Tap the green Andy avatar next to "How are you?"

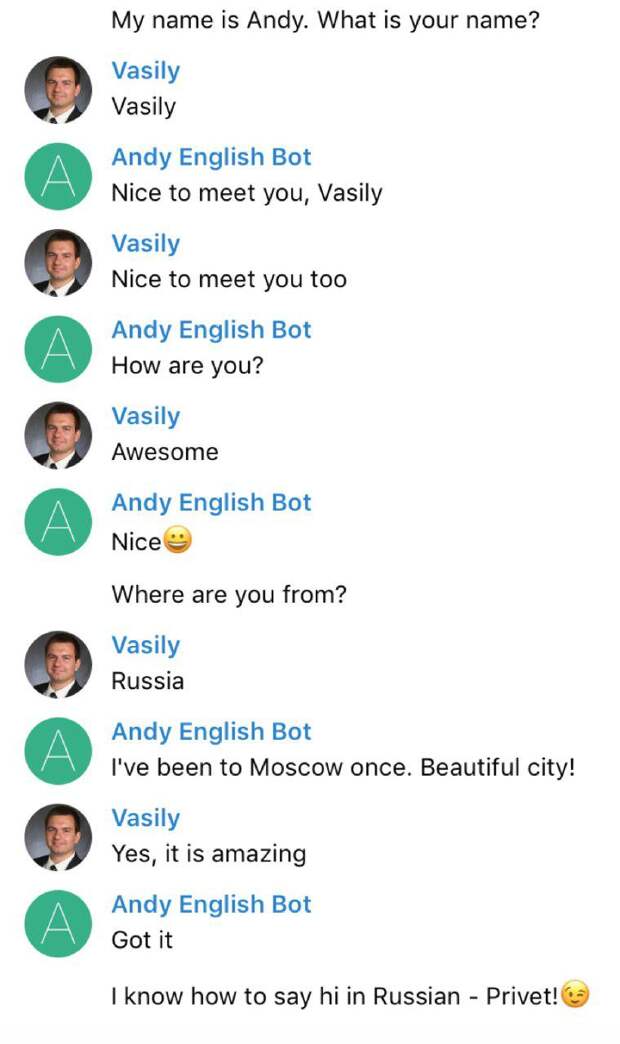click(58, 349)
